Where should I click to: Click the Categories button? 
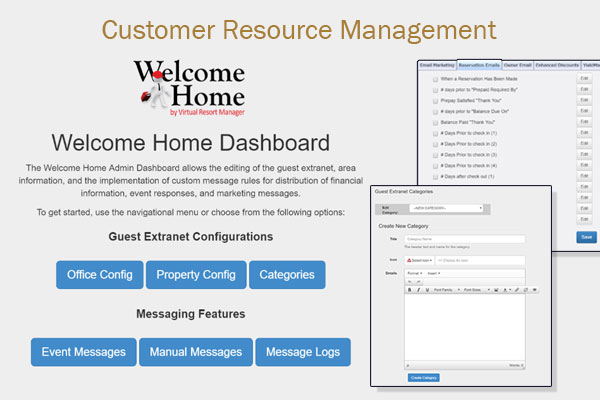[x=287, y=275]
